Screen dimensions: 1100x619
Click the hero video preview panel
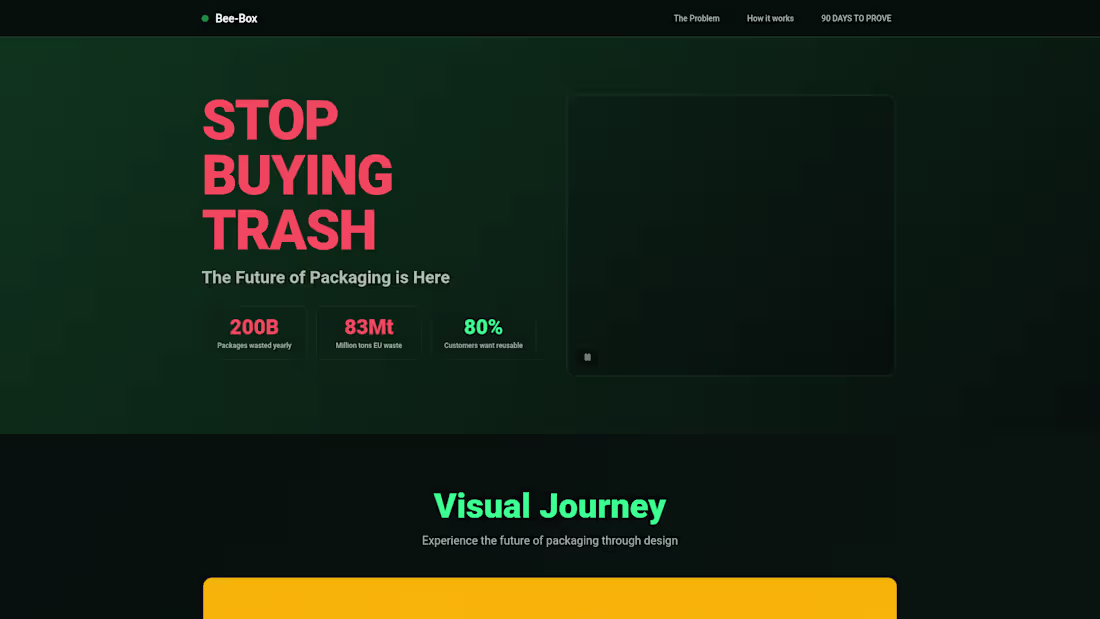tap(731, 235)
